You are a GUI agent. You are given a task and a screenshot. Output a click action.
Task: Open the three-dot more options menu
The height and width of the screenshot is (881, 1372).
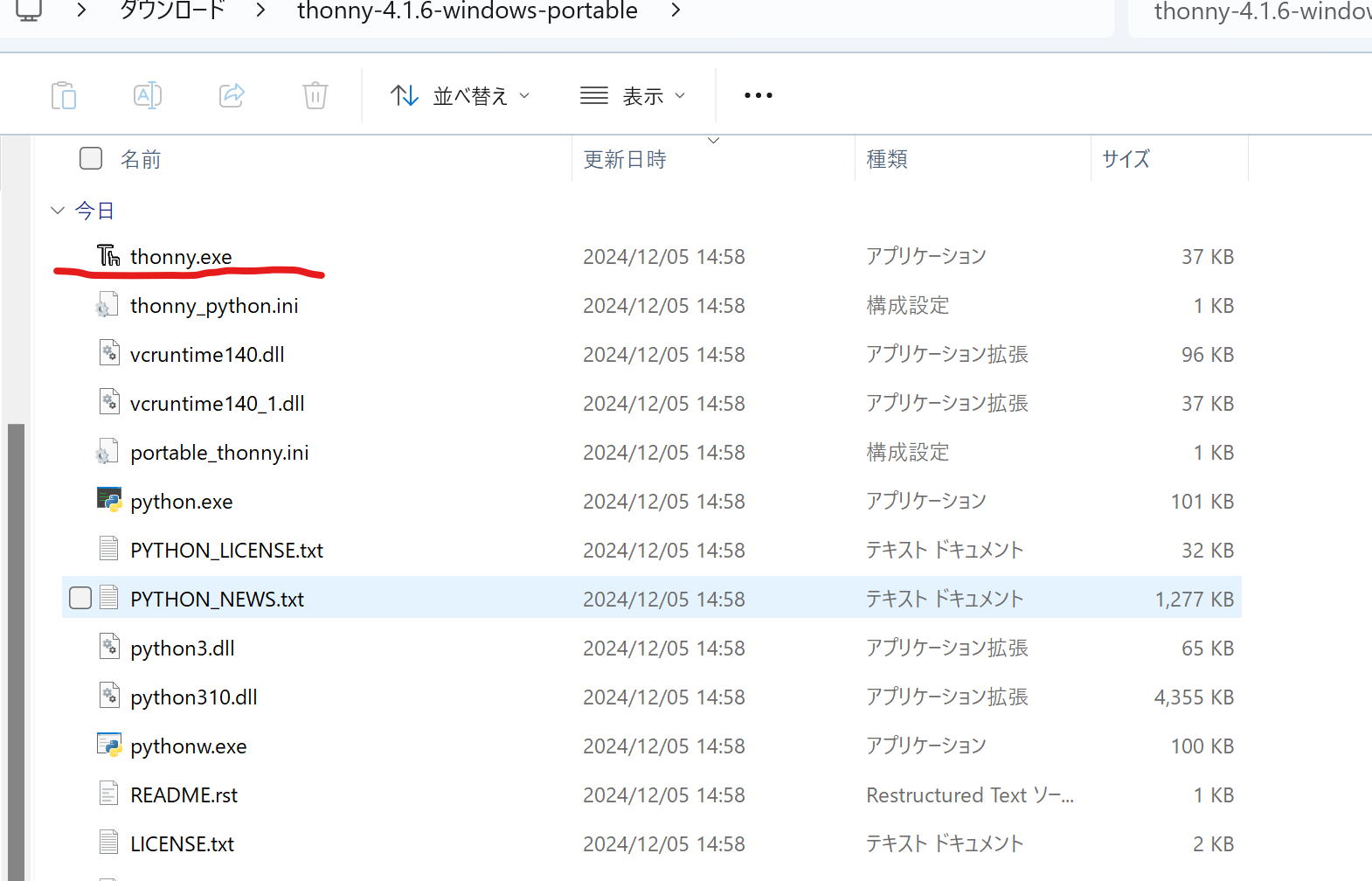click(x=758, y=95)
